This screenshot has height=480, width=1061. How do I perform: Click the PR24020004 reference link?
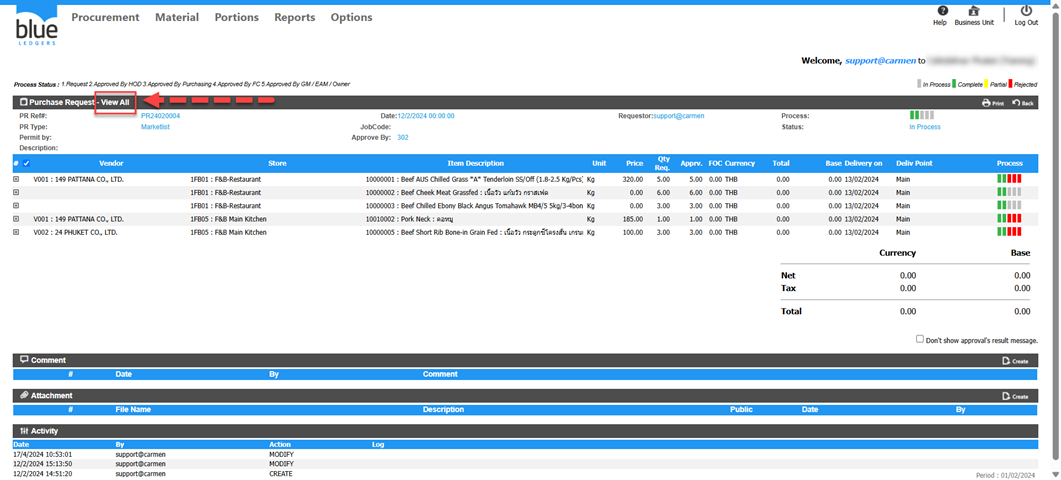pos(160,116)
